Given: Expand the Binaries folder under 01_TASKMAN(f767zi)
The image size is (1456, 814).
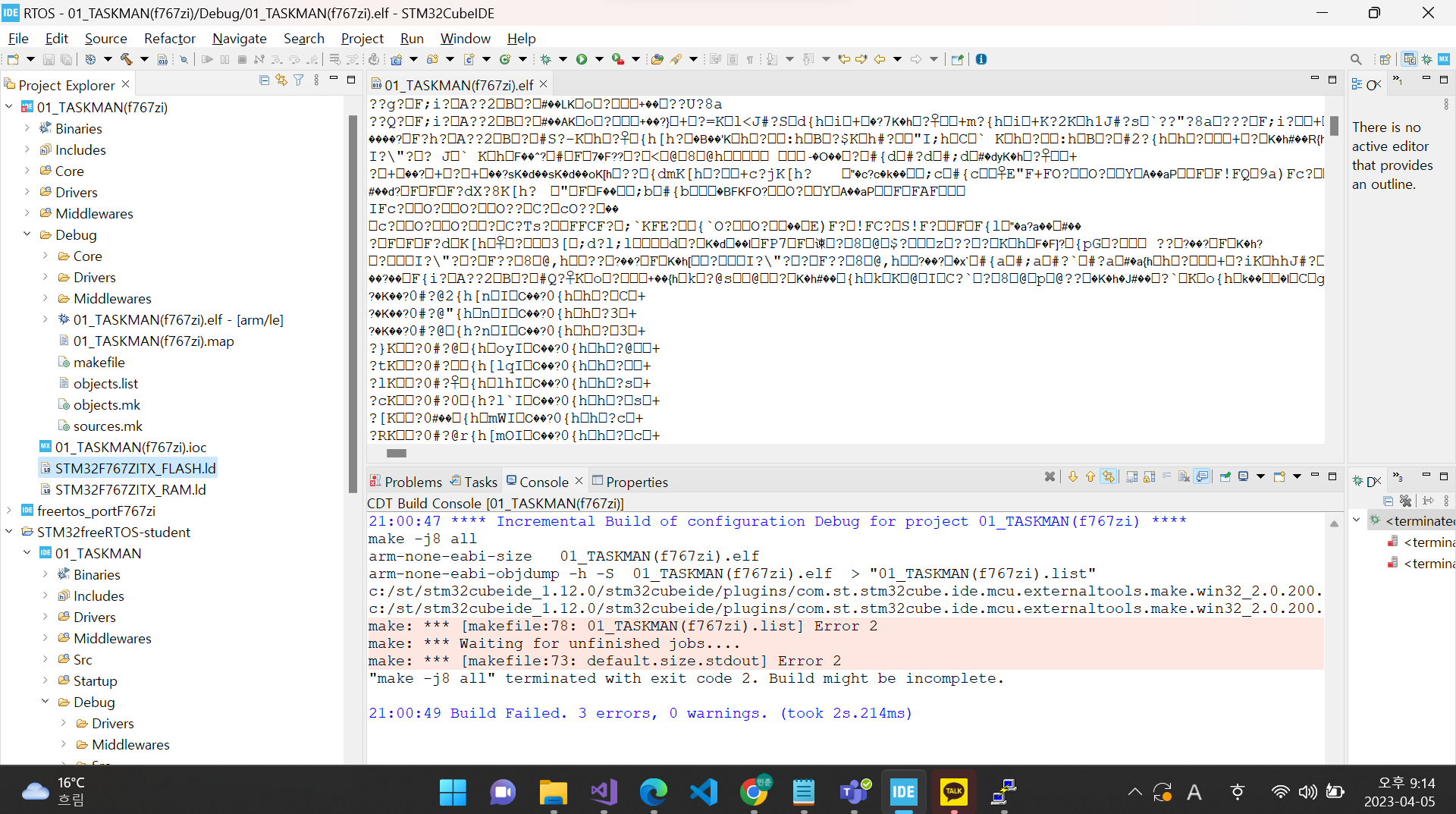Looking at the screenshot, I should [x=27, y=128].
